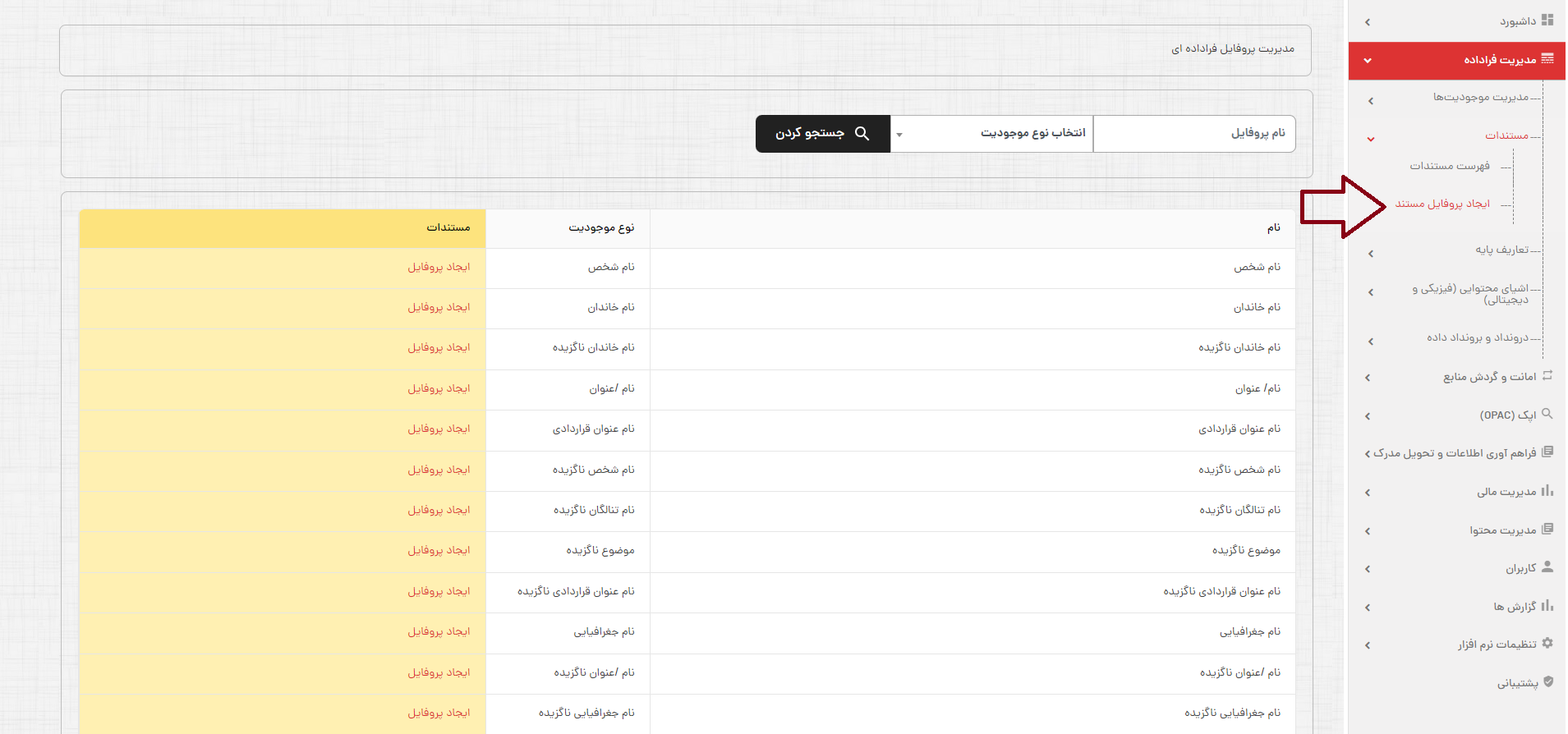Click the تنظیمات نرم افزار gear icon

click(1547, 643)
